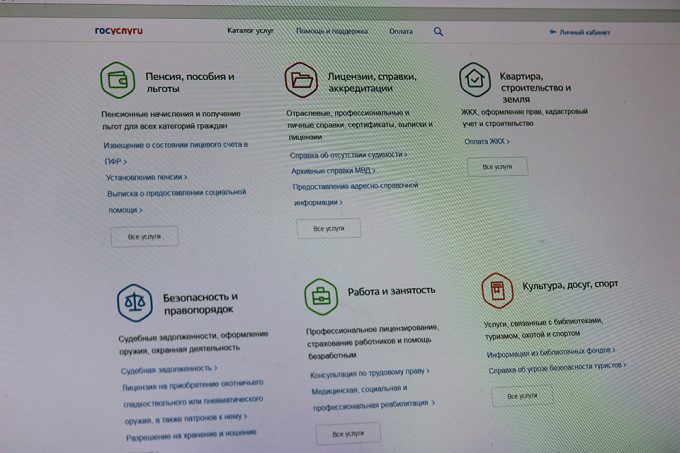Open Выписка о предоставлении социальной помощи
This screenshot has height=453, width=680.
[x=177, y=201]
